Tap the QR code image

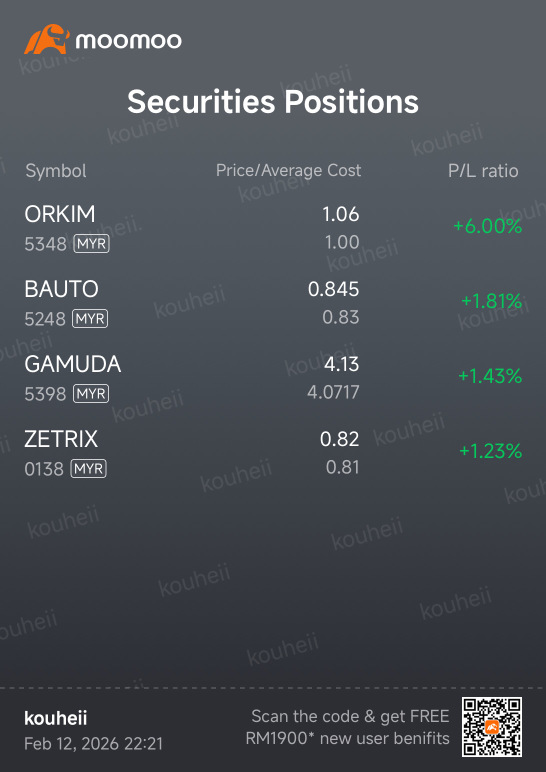click(x=492, y=727)
